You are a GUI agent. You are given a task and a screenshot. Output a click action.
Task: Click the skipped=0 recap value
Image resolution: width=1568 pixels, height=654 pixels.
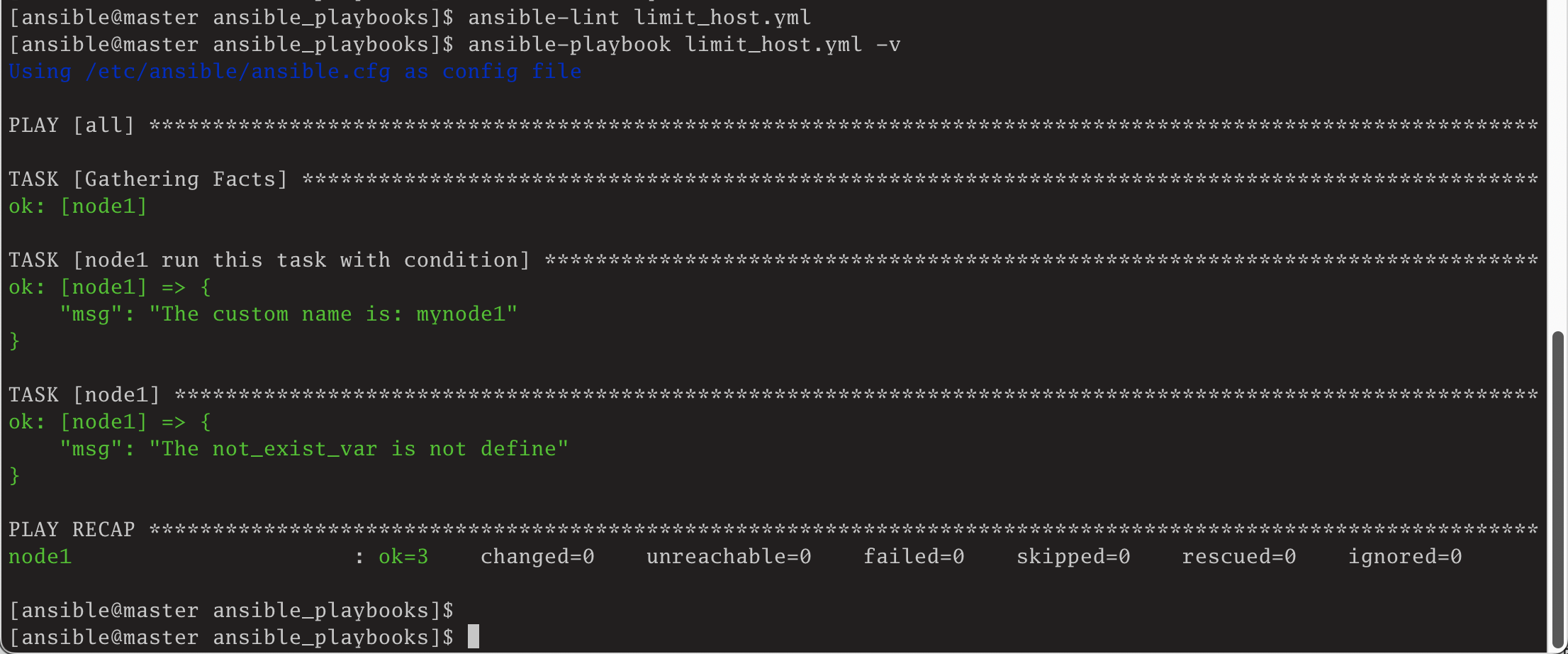coord(1073,557)
